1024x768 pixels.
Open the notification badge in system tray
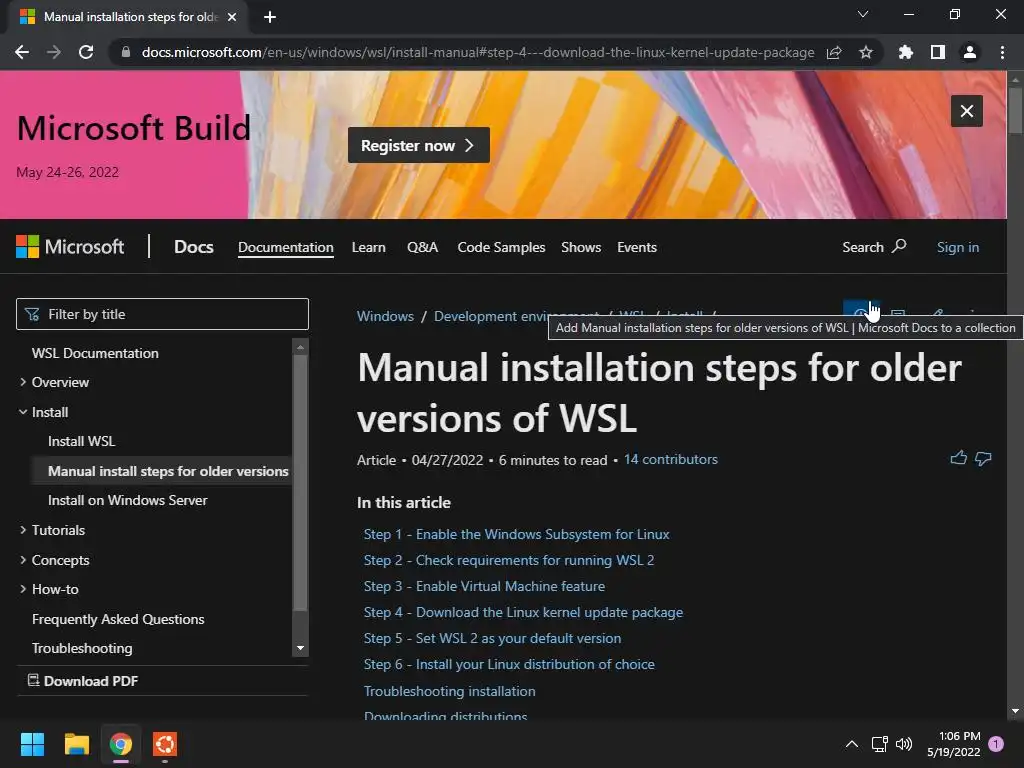tap(996, 744)
